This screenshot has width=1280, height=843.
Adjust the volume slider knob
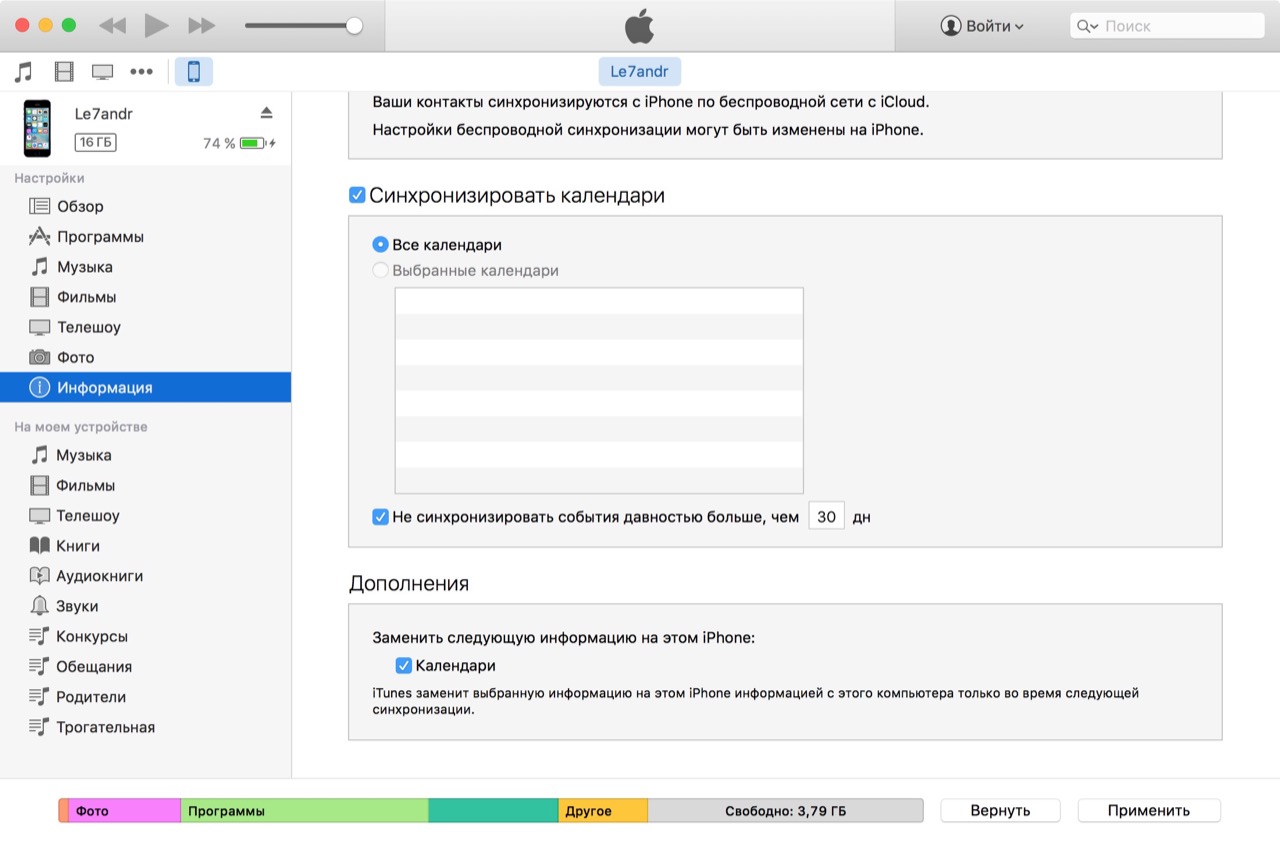tap(354, 27)
